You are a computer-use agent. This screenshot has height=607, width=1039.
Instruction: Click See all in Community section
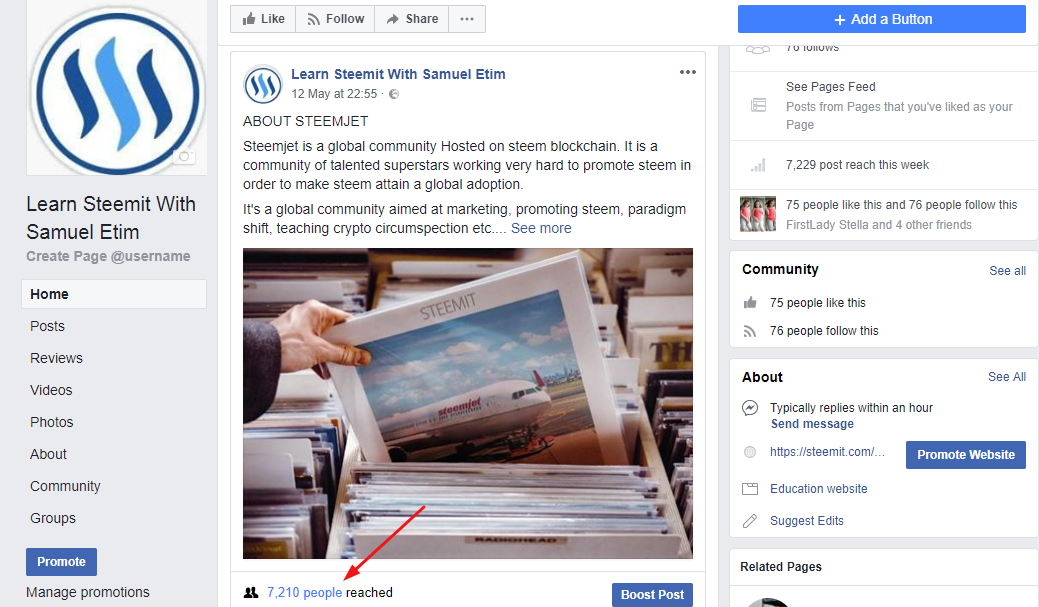pos(1007,270)
